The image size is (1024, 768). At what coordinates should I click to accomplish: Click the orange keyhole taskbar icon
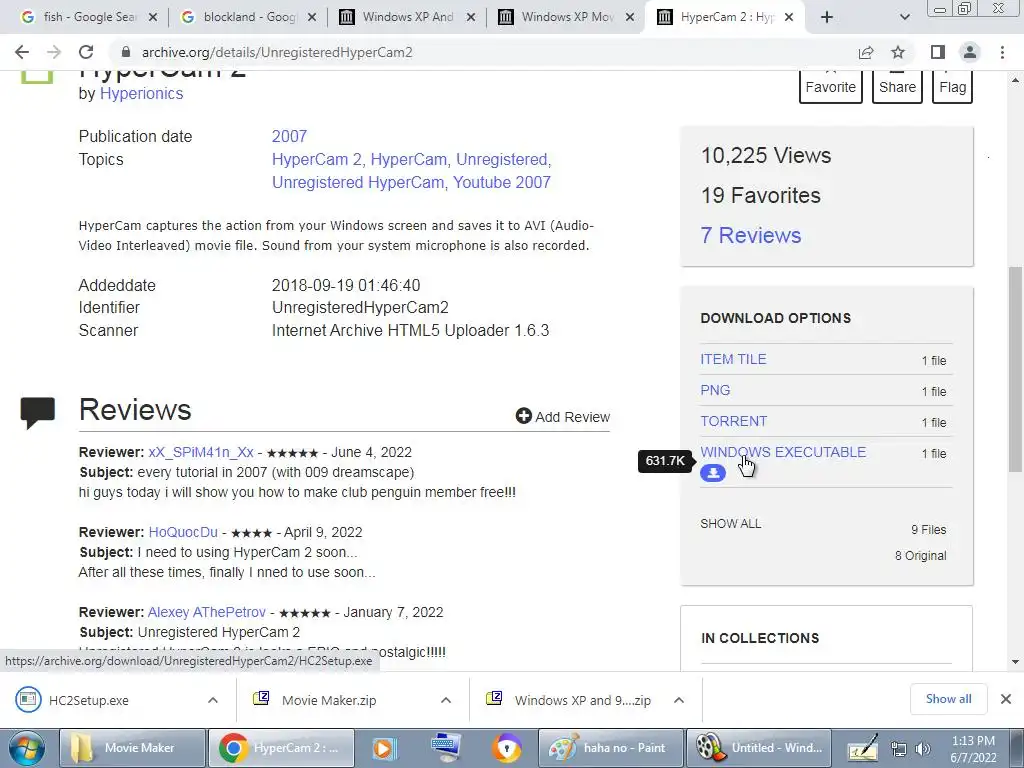pyautogui.click(x=507, y=748)
